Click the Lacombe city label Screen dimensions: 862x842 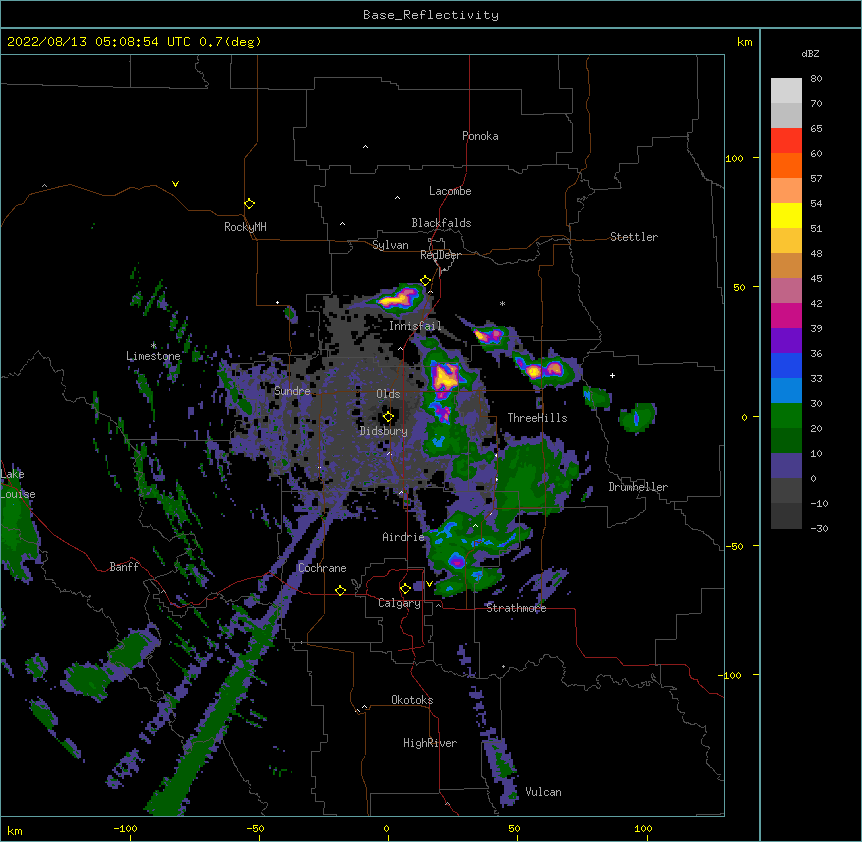tap(450, 191)
